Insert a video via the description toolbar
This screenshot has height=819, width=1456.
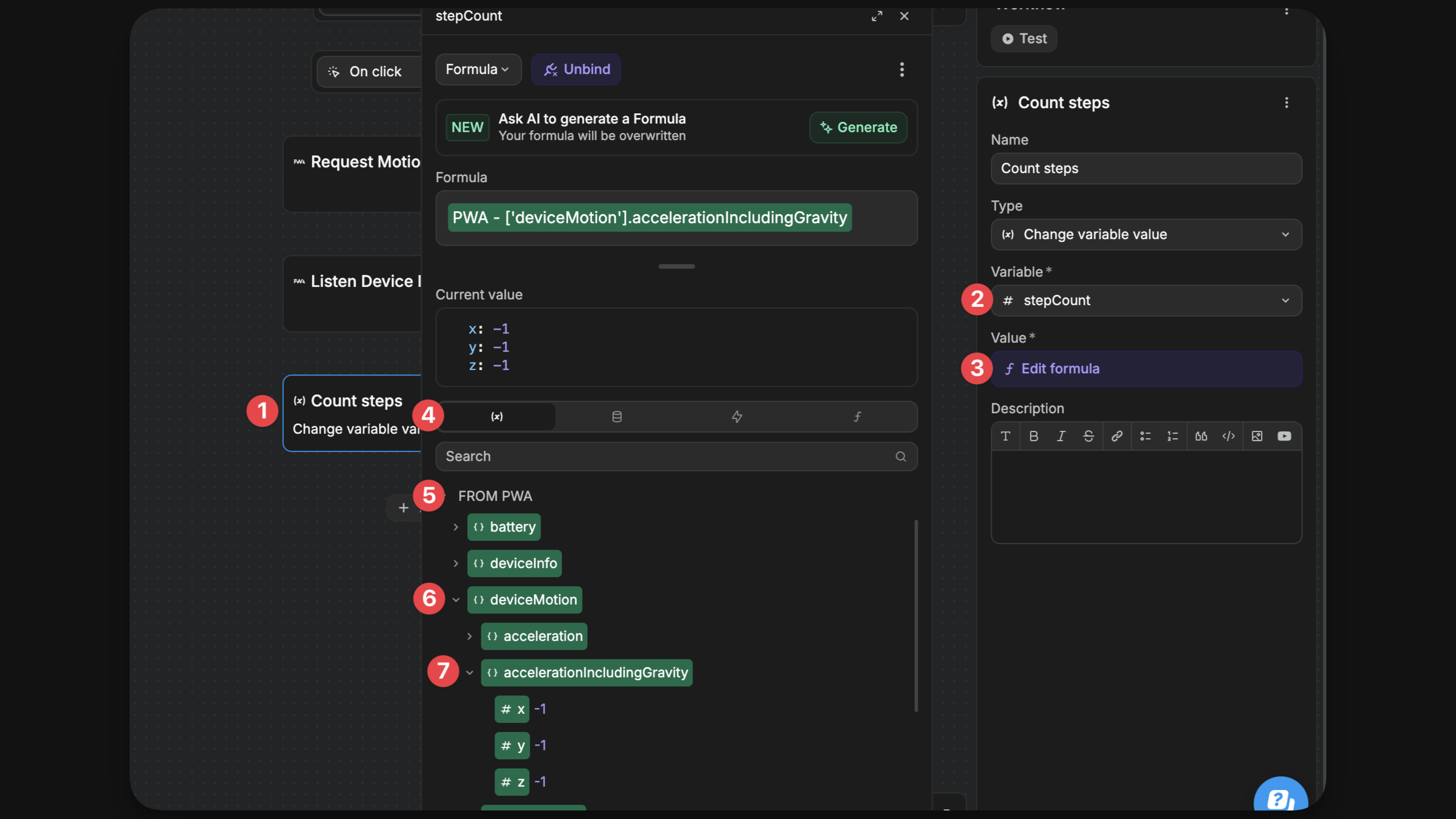pyautogui.click(x=1284, y=437)
